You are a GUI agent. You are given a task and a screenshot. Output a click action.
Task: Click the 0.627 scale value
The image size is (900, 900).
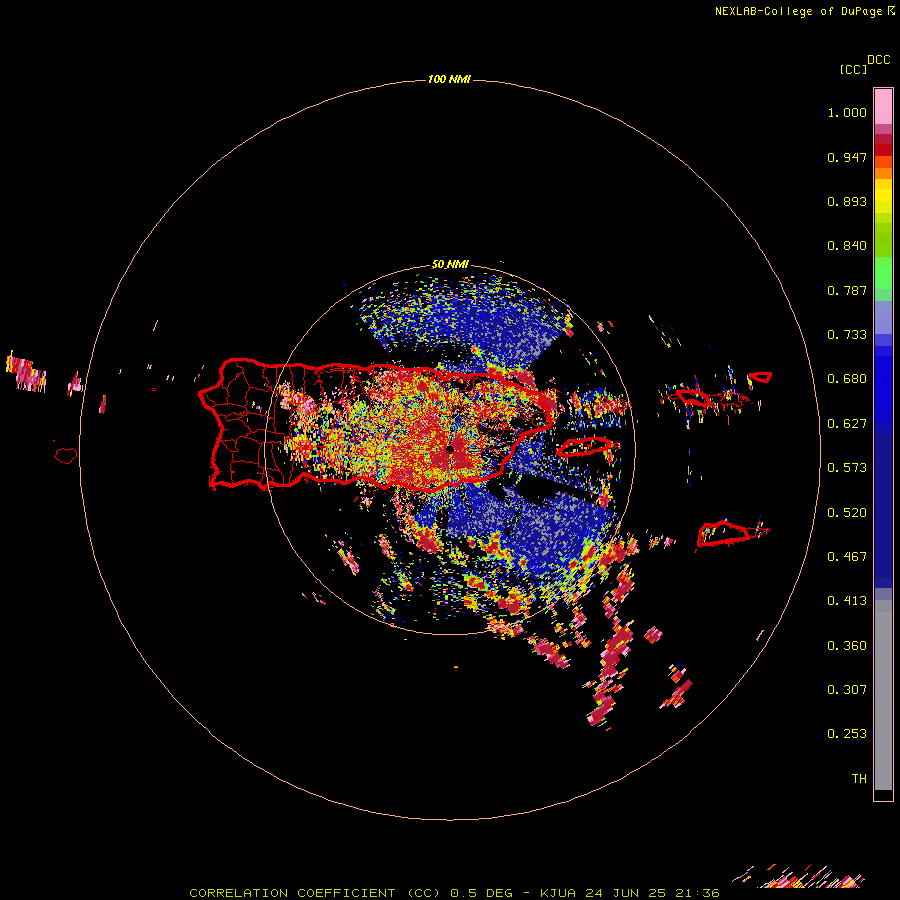tap(847, 424)
